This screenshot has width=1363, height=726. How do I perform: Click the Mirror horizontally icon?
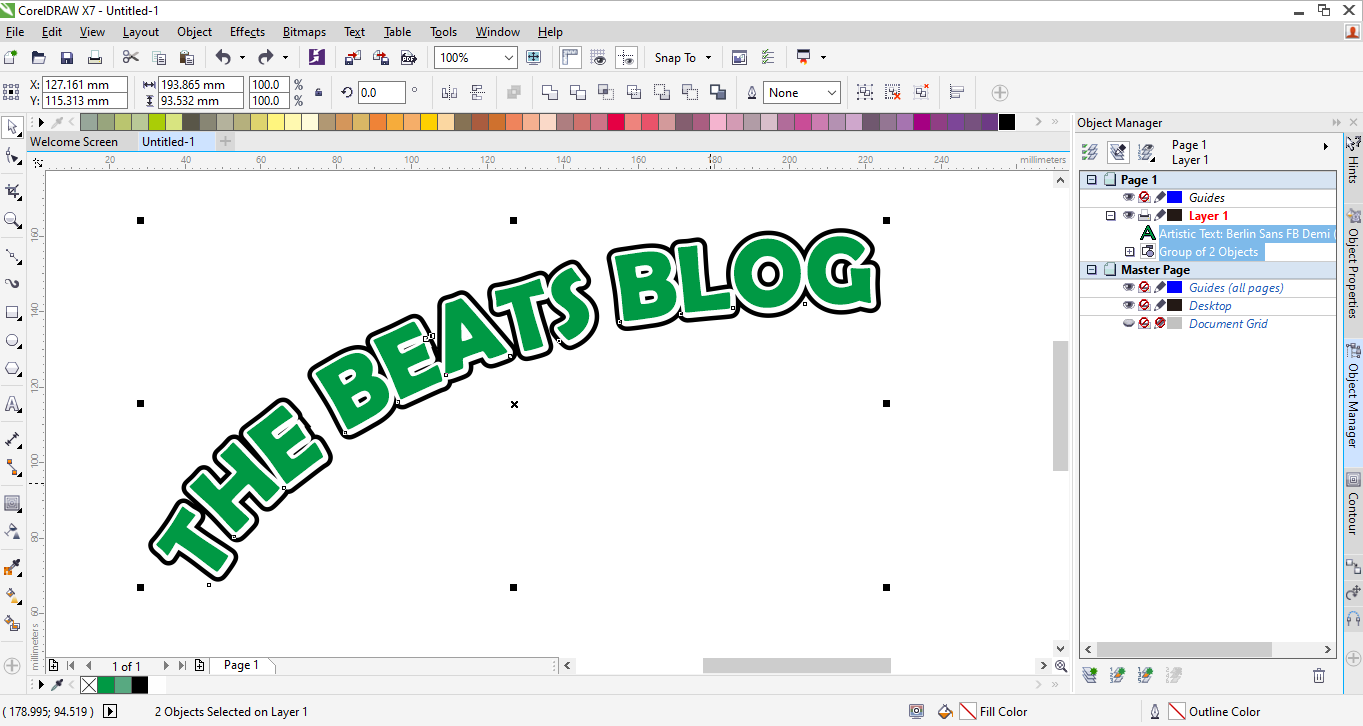coord(449,93)
